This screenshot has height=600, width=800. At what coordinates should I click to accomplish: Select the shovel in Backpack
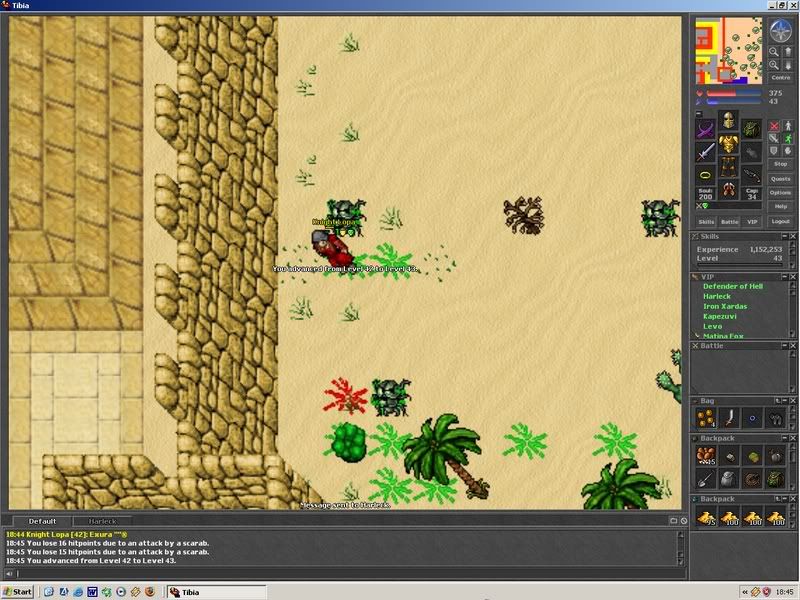706,479
